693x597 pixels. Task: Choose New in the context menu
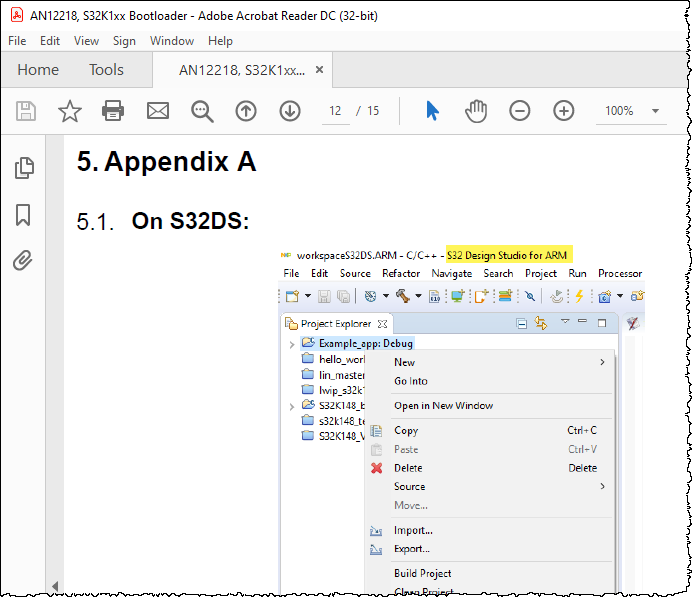click(490, 362)
